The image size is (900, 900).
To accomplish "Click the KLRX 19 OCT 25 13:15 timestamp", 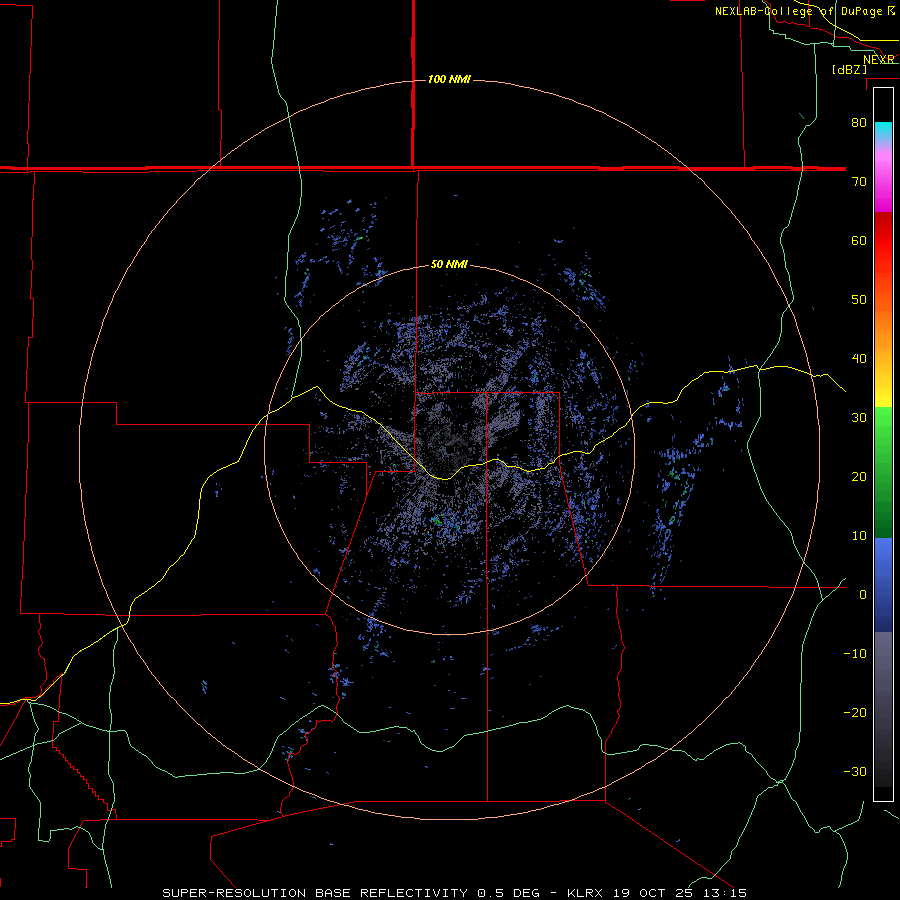I will point(657,893).
